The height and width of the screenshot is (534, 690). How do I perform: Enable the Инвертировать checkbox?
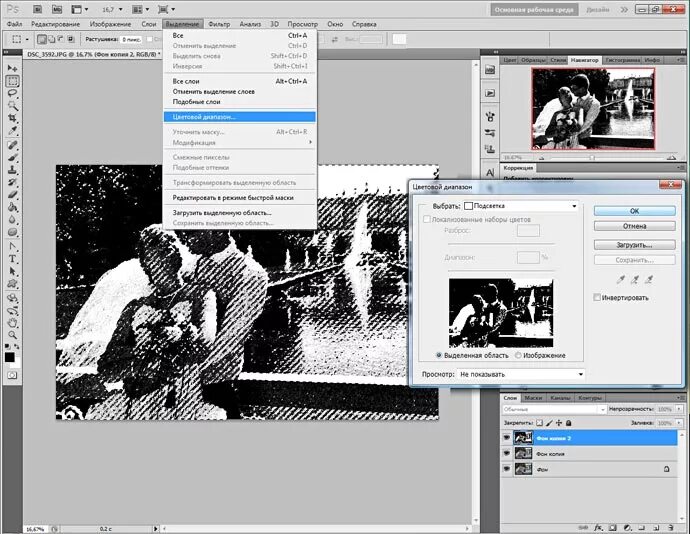[597, 298]
